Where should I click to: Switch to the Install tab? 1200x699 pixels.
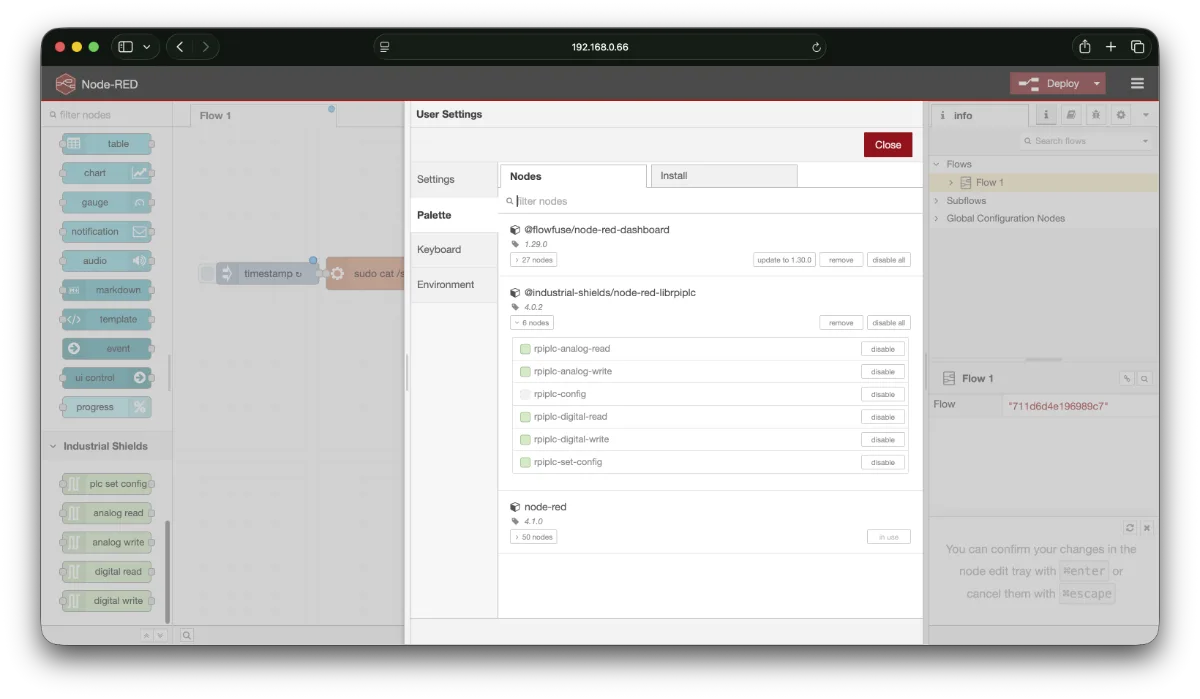[x=723, y=176]
